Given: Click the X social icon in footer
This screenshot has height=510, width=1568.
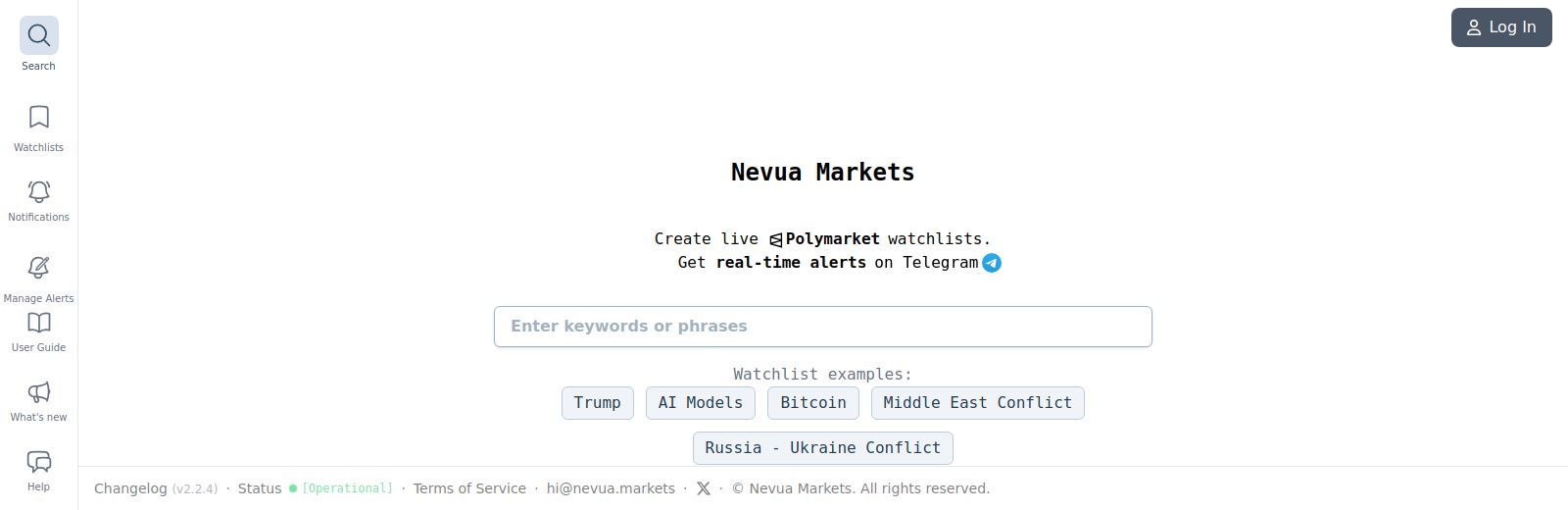Looking at the screenshot, I should 704,488.
